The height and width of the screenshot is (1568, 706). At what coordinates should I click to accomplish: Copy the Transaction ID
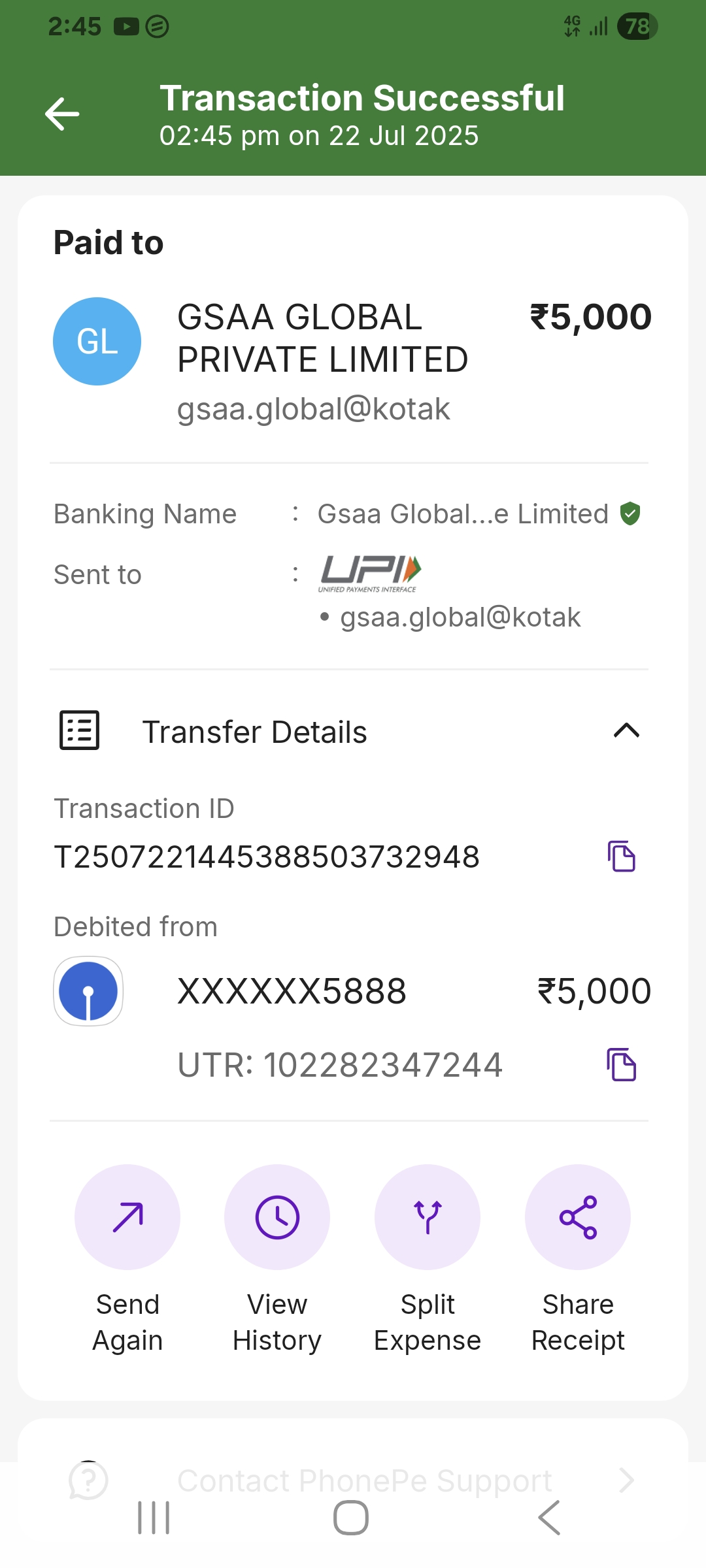click(x=622, y=857)
